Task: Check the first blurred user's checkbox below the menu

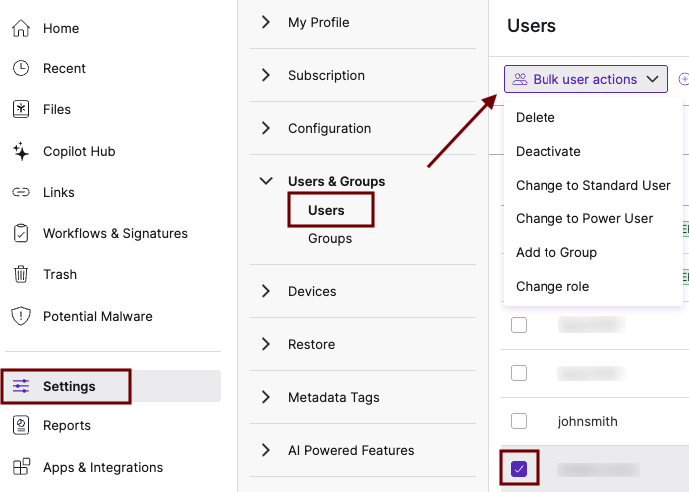Action: [x=519, y=325]
